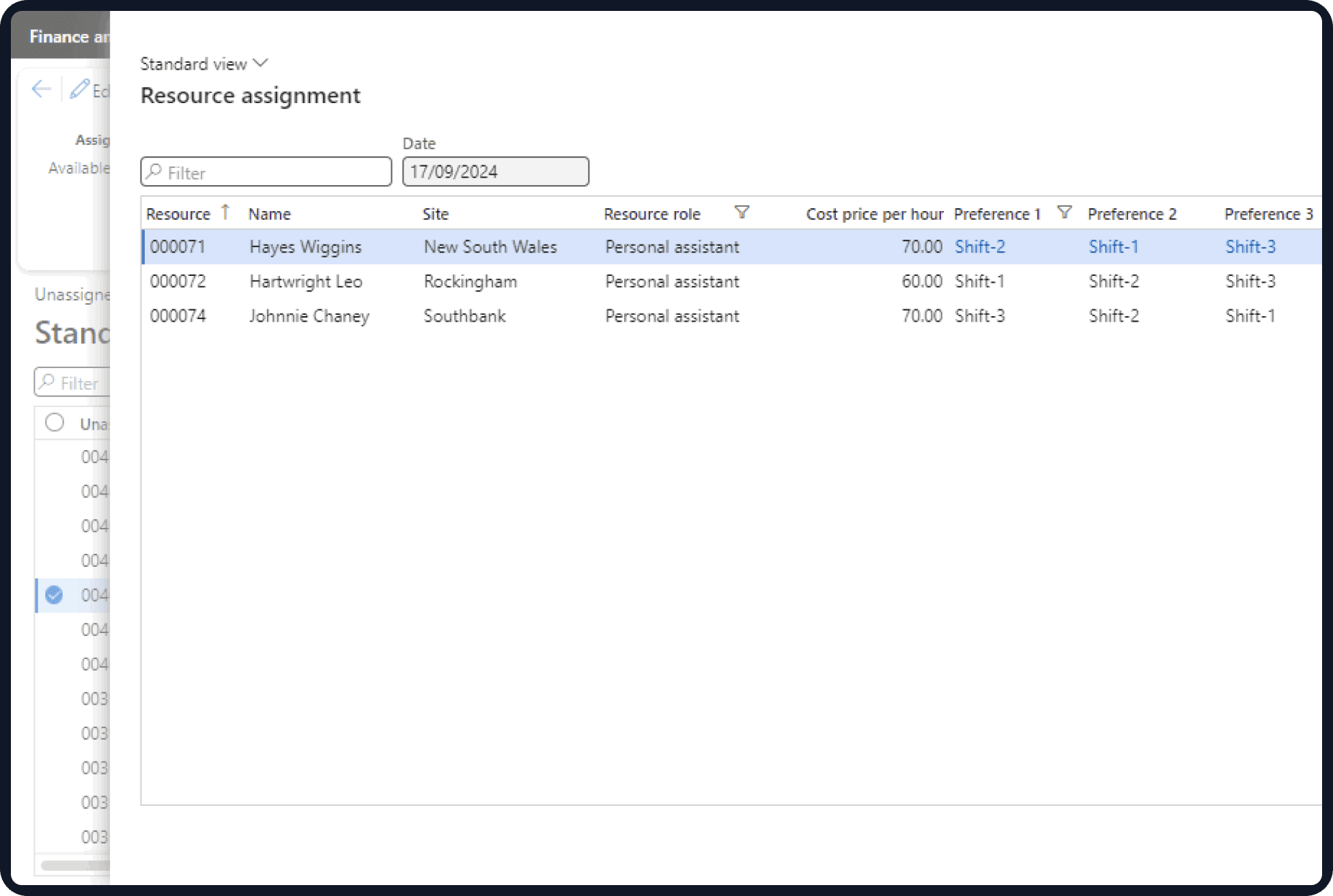Click the New South Wales site cell
The width and height of the screenshot is (1333, 896).
[490, 247]
